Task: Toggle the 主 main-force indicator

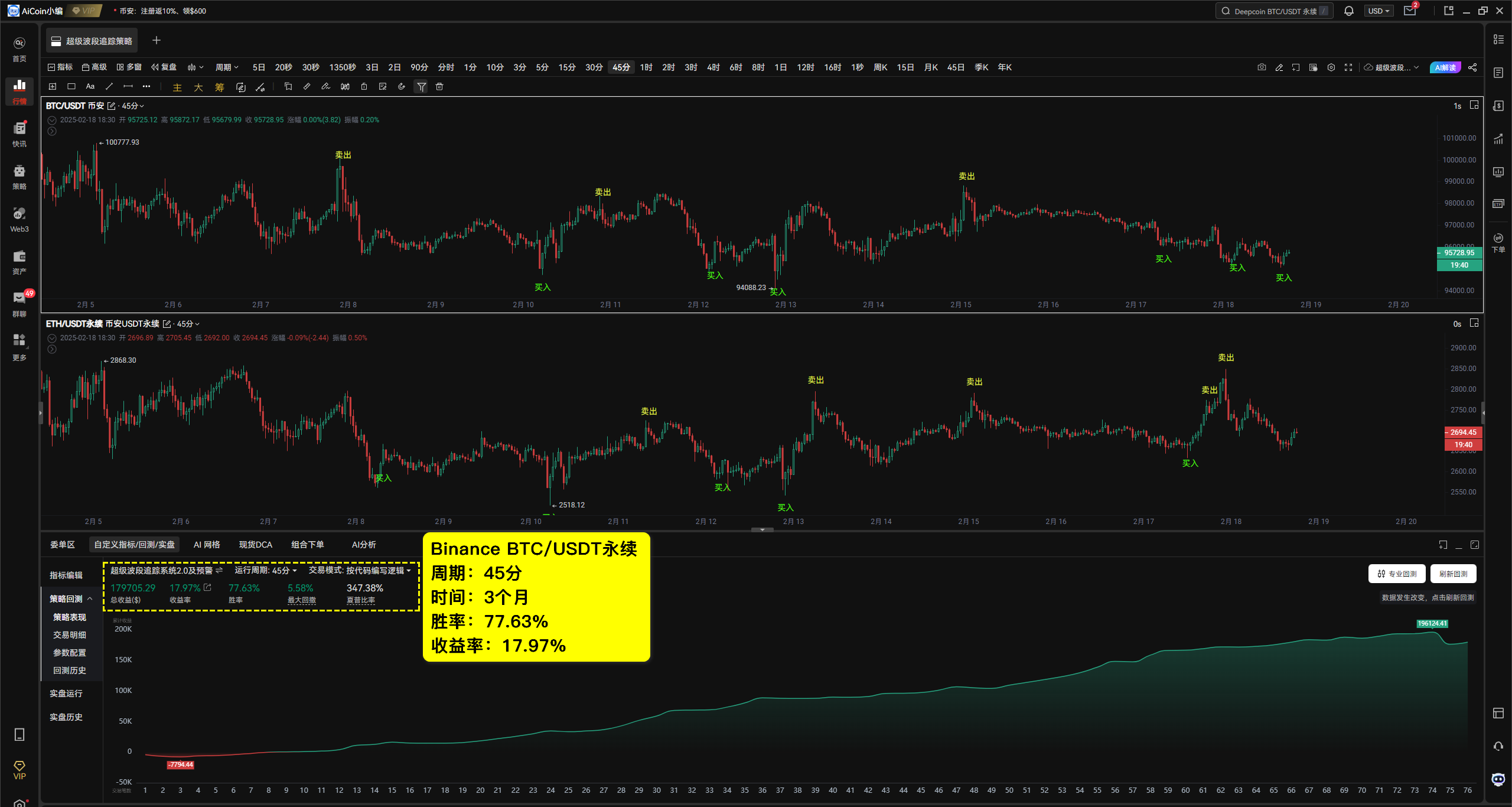Action: 177,87
